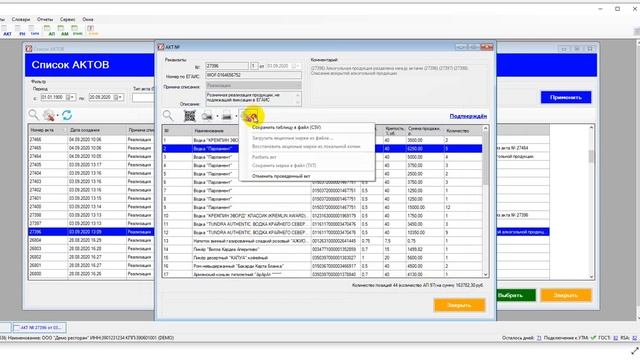The height and width of the screenshot is (360, 640).
Task: Click the act number field showing 27396
Action: 227,66
